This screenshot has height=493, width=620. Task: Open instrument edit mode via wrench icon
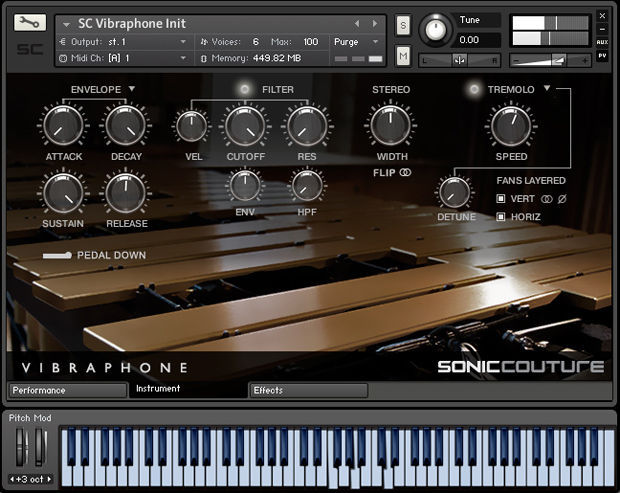[30, 23]
